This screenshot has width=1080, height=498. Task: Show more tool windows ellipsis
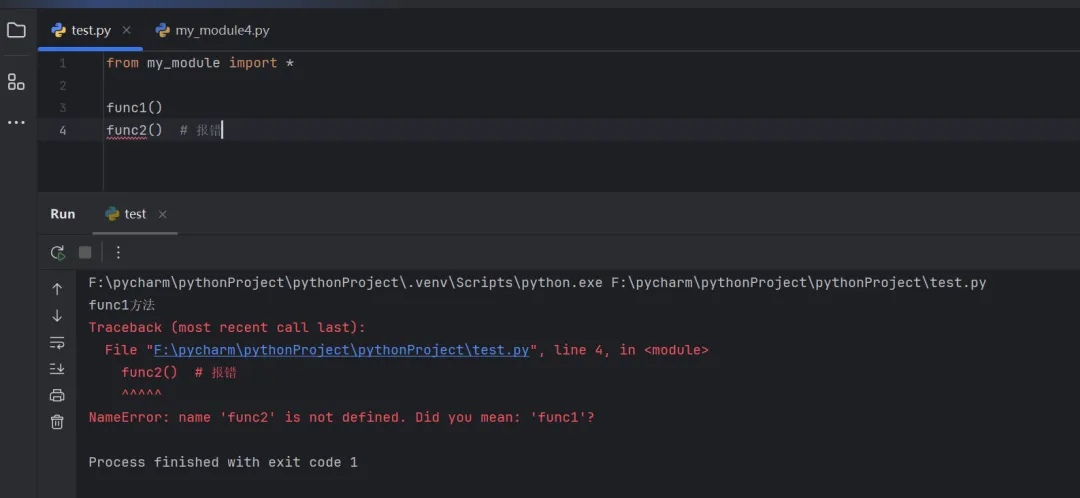click(16, 122)
